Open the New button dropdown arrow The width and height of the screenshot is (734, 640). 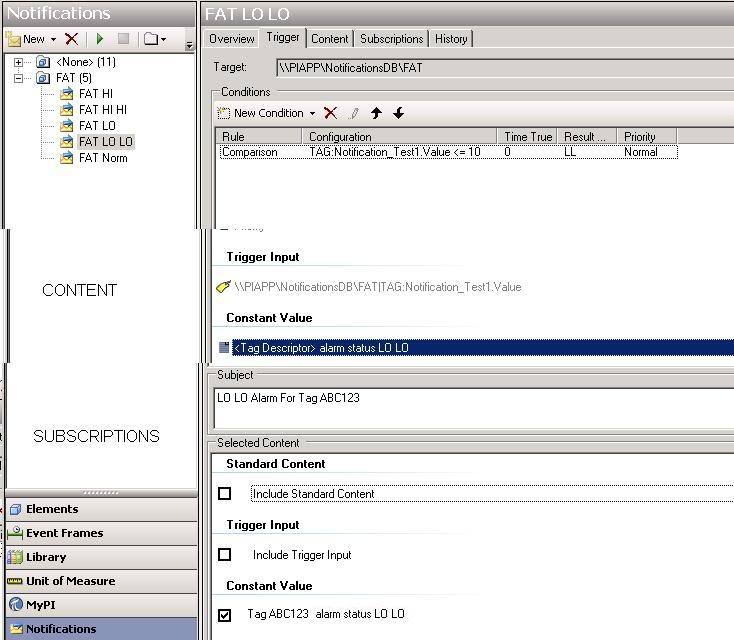[53, 39]
